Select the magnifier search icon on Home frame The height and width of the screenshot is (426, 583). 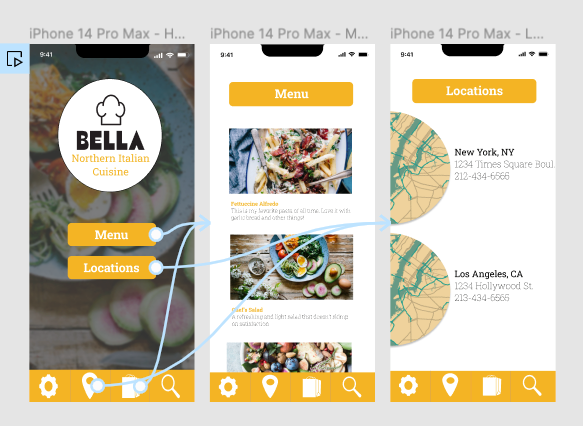(171, 386)
